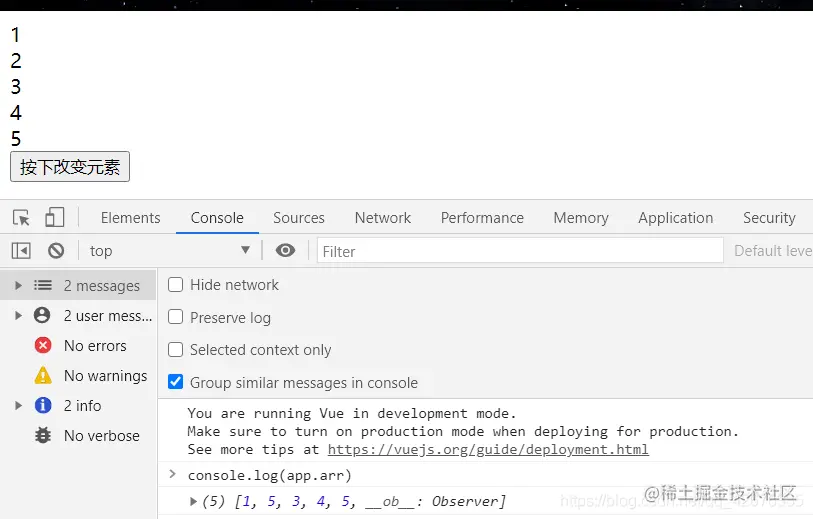Hide the console sidebar icon

21,251
